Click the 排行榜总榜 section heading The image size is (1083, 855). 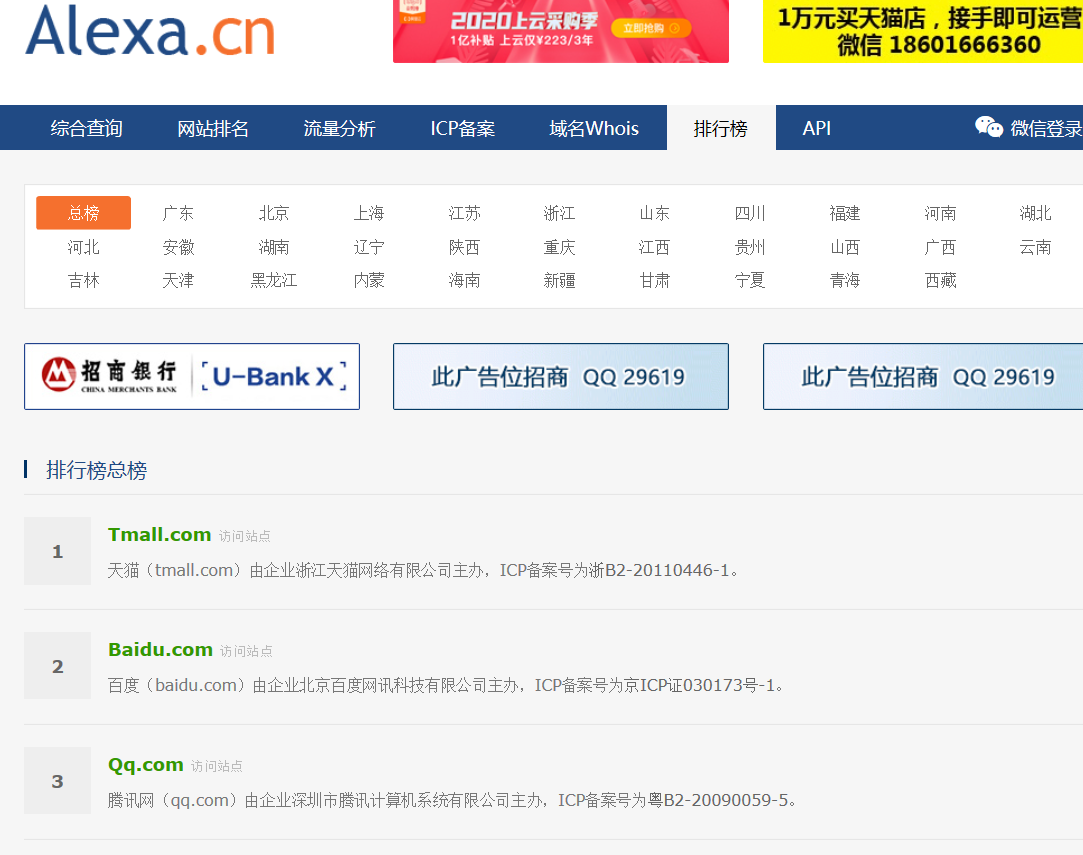(96, 470)
